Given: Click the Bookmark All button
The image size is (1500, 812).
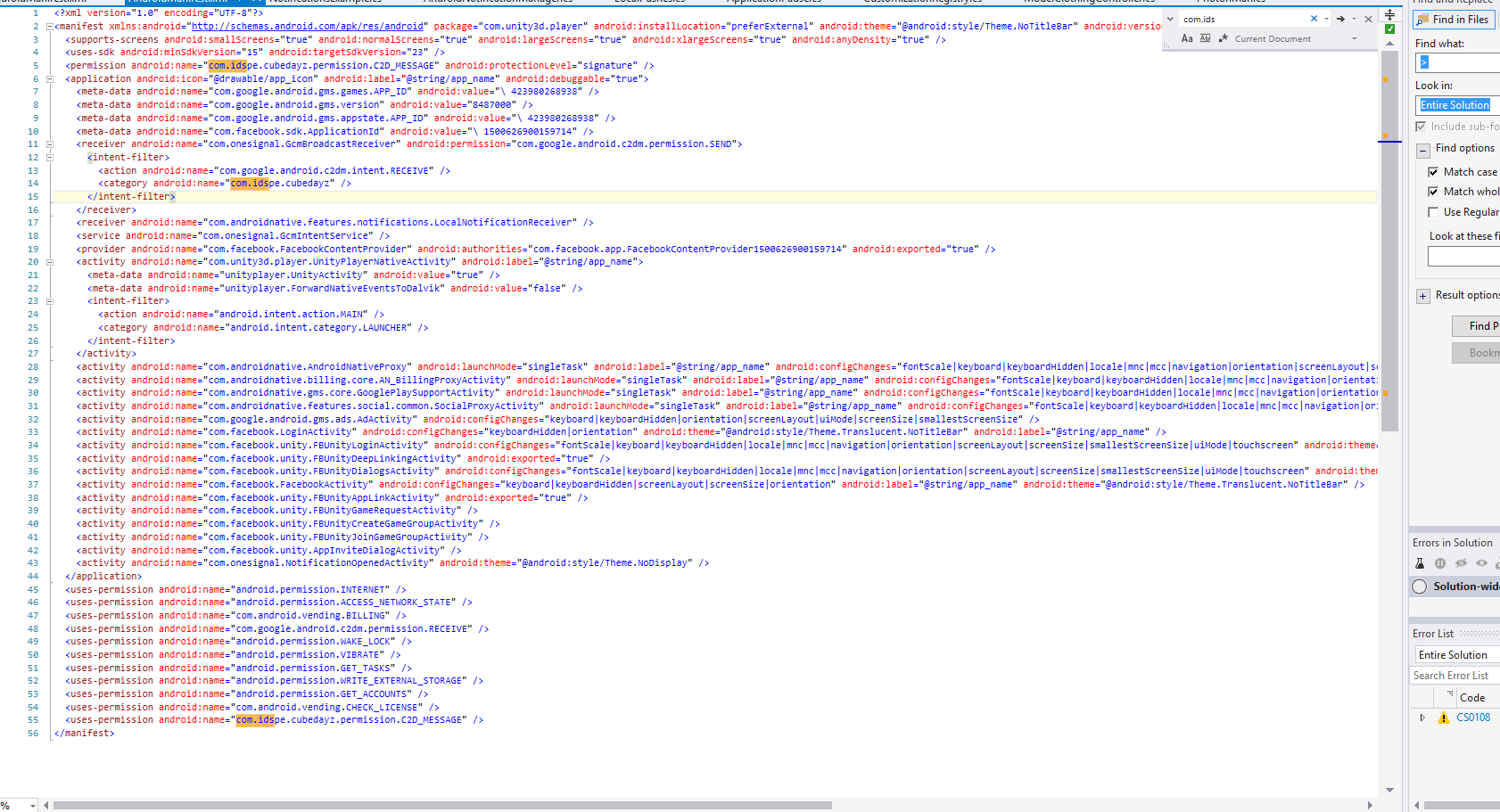Looking at the screenshot, I should point(1477,353).
